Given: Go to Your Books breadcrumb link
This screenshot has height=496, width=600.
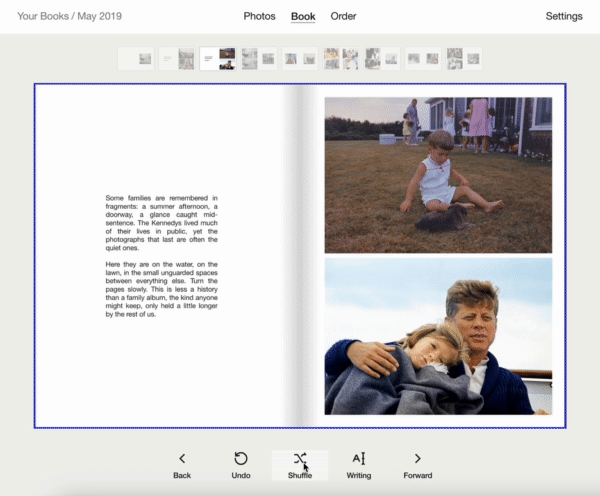Looking at the screenshot, I should 43,16.
